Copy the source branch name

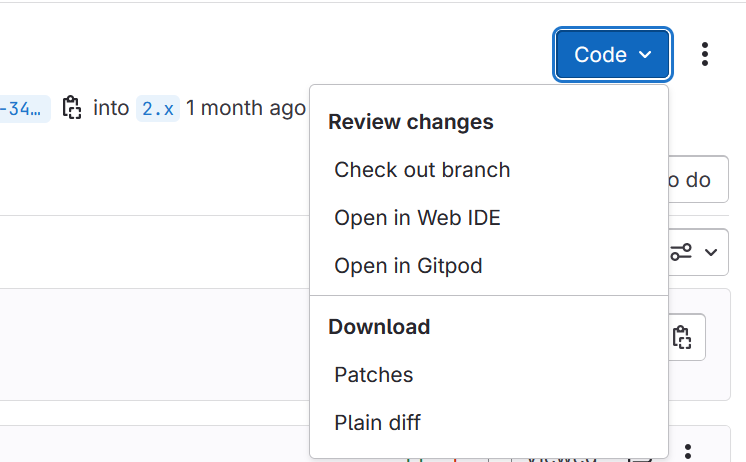[71, 108]
